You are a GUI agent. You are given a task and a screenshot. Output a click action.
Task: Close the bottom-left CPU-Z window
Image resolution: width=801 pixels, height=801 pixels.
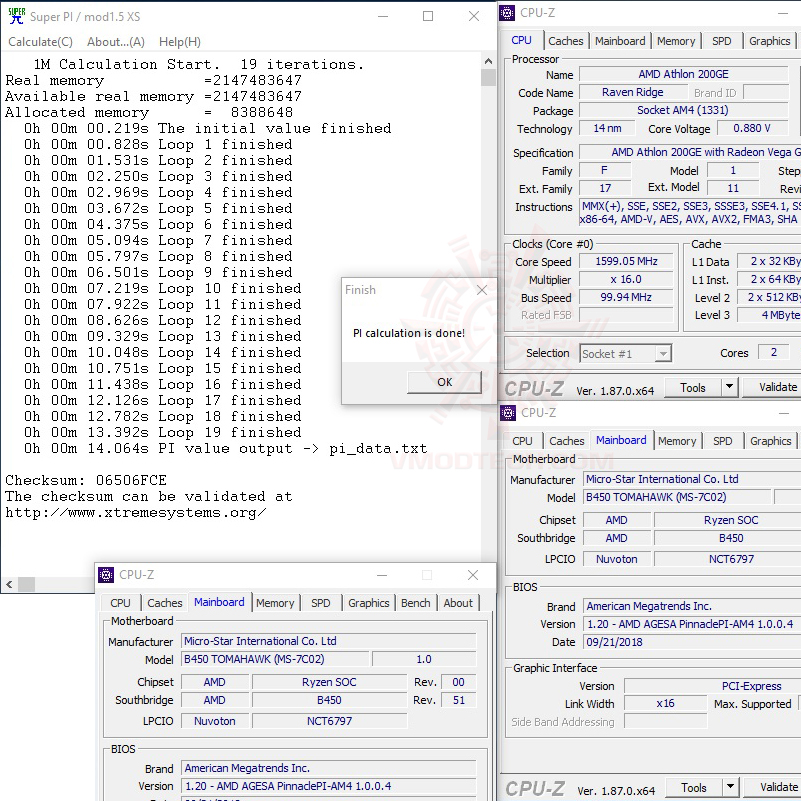[473, 575]
